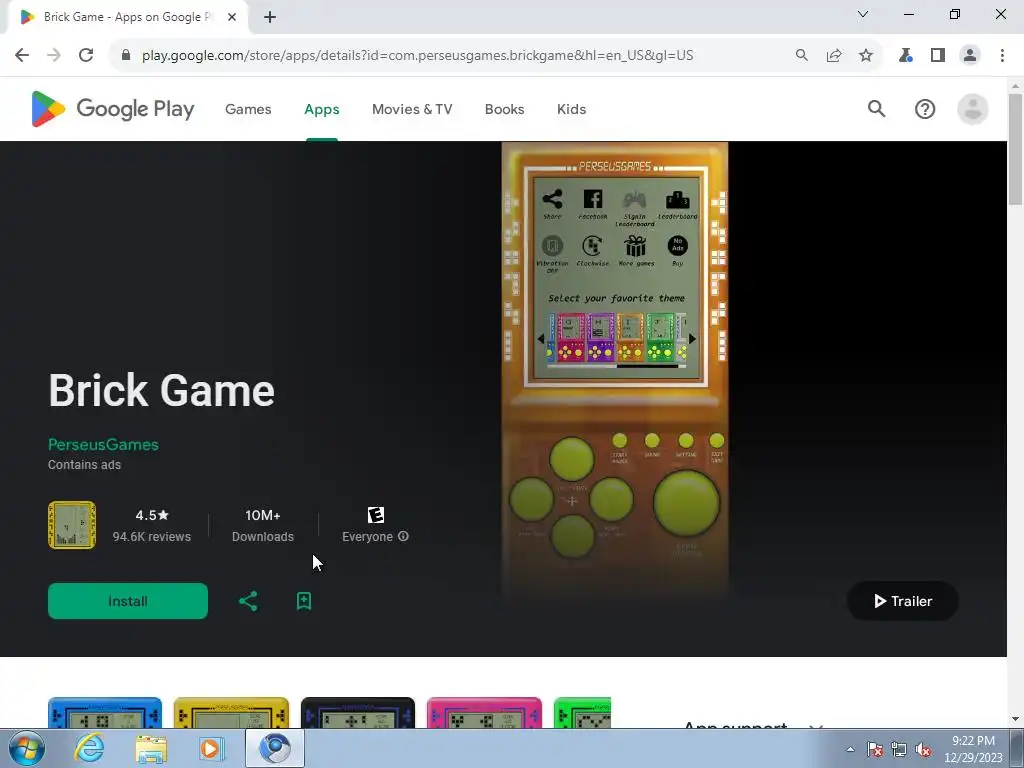
Task: Click the Contains ads label
Action: click(84, 465)
